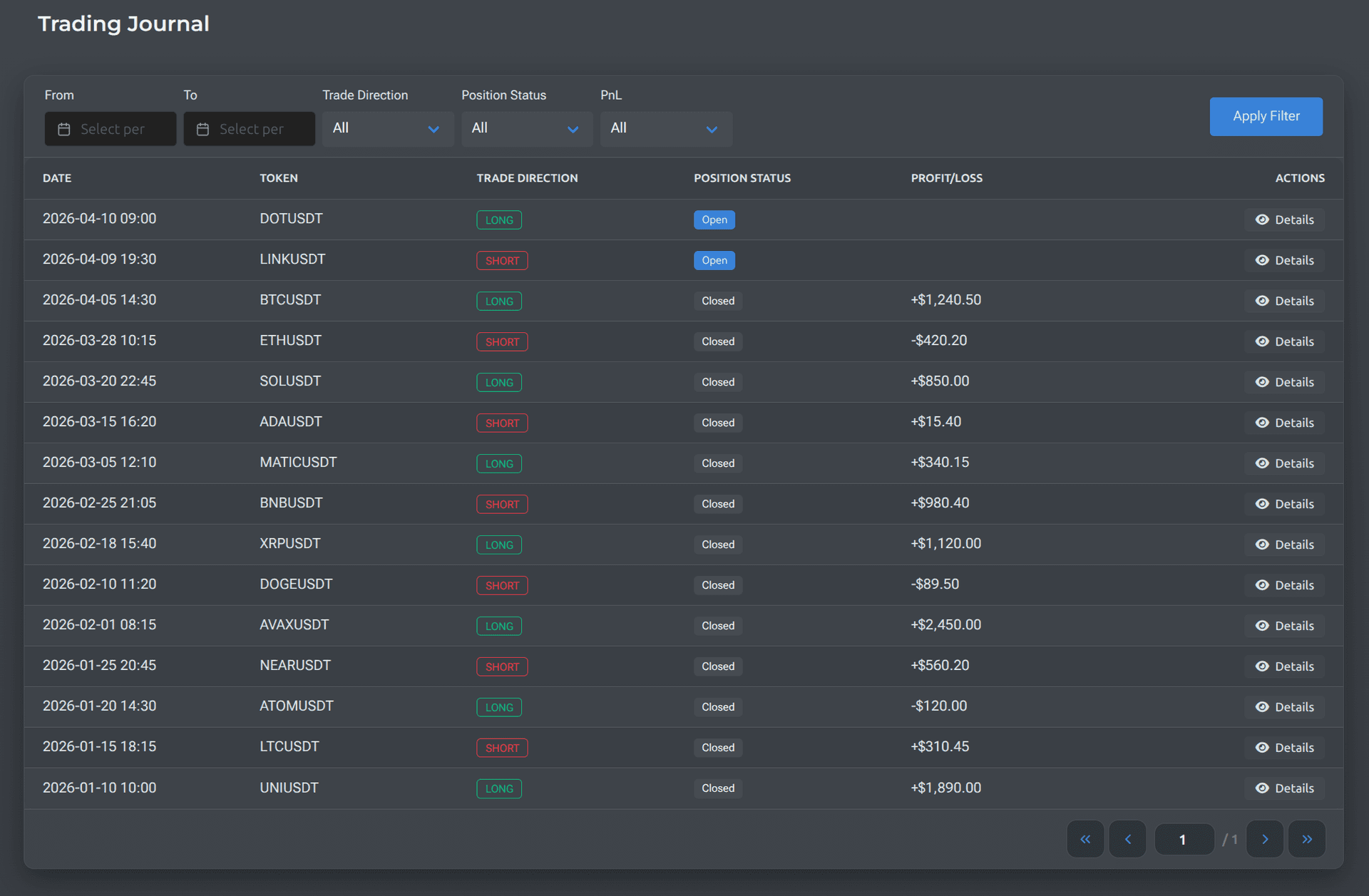Click the Closed status on BTCUSDT row
Viewport: 1369px width, 896px height.
point(718,301)
